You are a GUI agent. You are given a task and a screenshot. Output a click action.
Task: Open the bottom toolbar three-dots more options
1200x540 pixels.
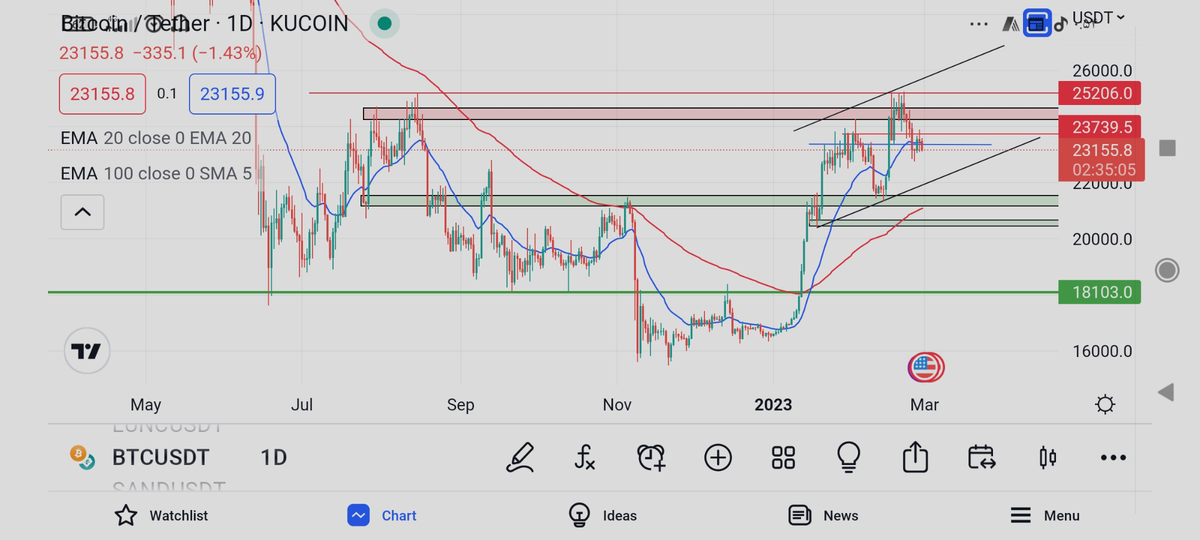[x=1113, y=458]
